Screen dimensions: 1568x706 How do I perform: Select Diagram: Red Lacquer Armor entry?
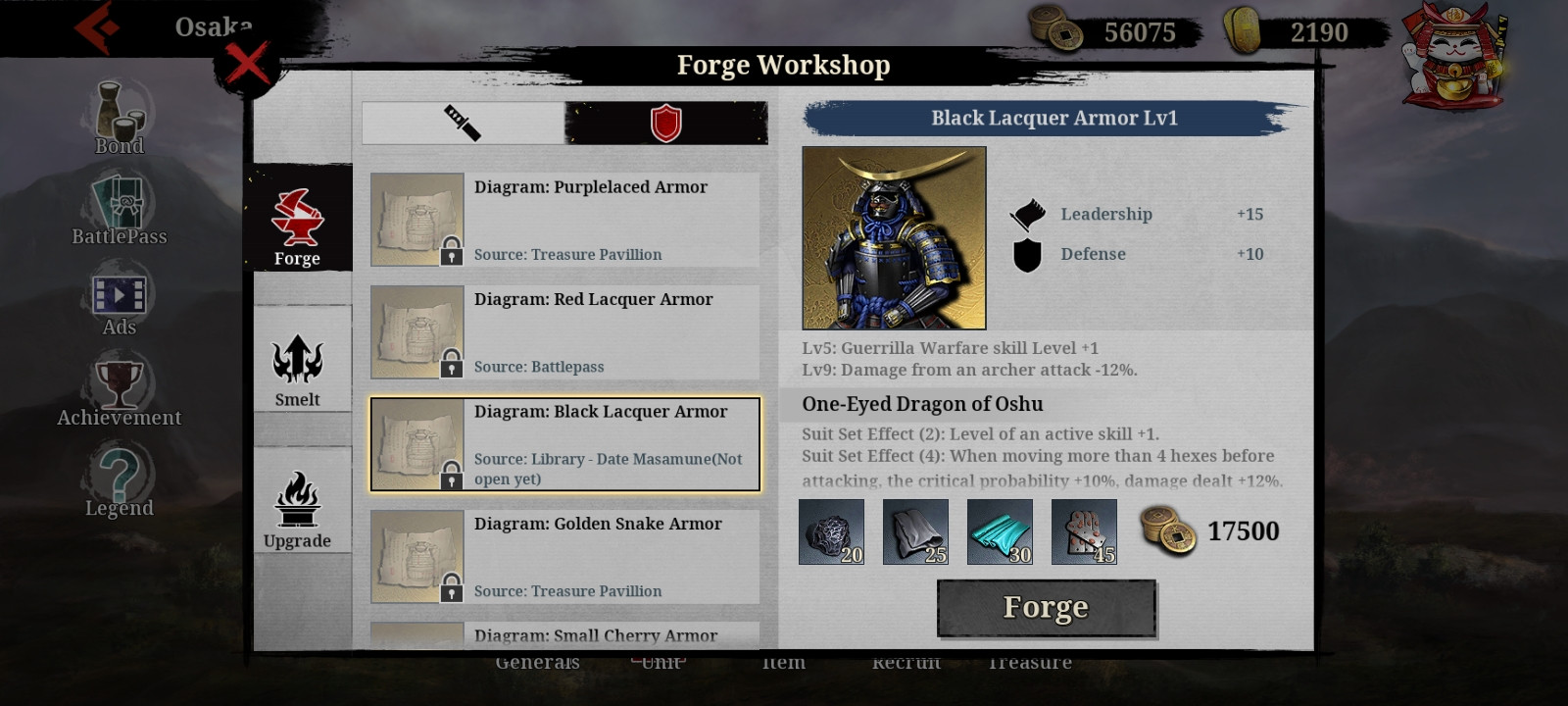[564, 332]
